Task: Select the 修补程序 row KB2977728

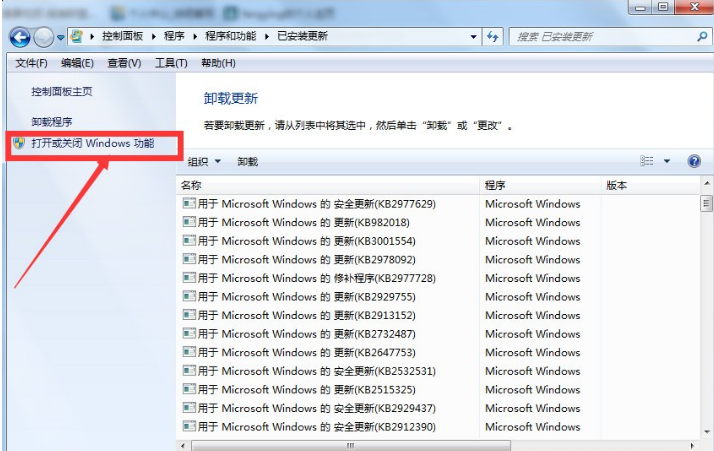Action: click(x=438, y=278)
